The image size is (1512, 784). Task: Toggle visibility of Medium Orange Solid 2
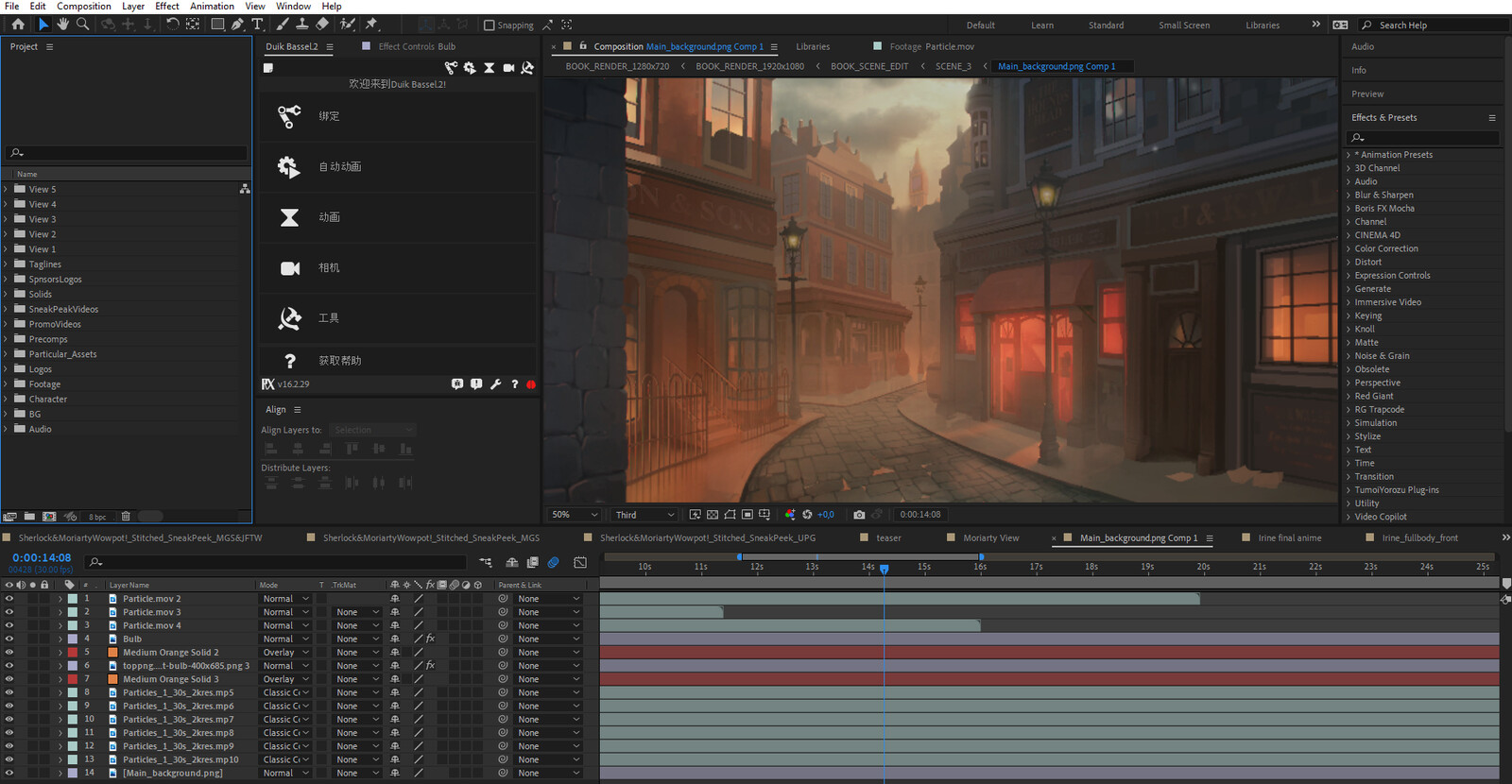pos(9,652)
